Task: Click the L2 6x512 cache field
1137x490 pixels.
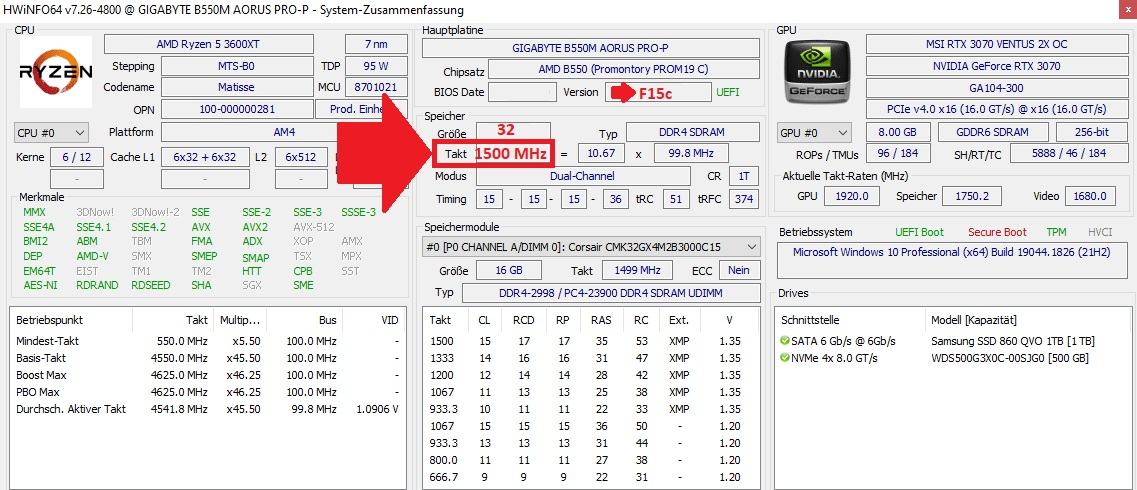Action: tap(302, 157)
